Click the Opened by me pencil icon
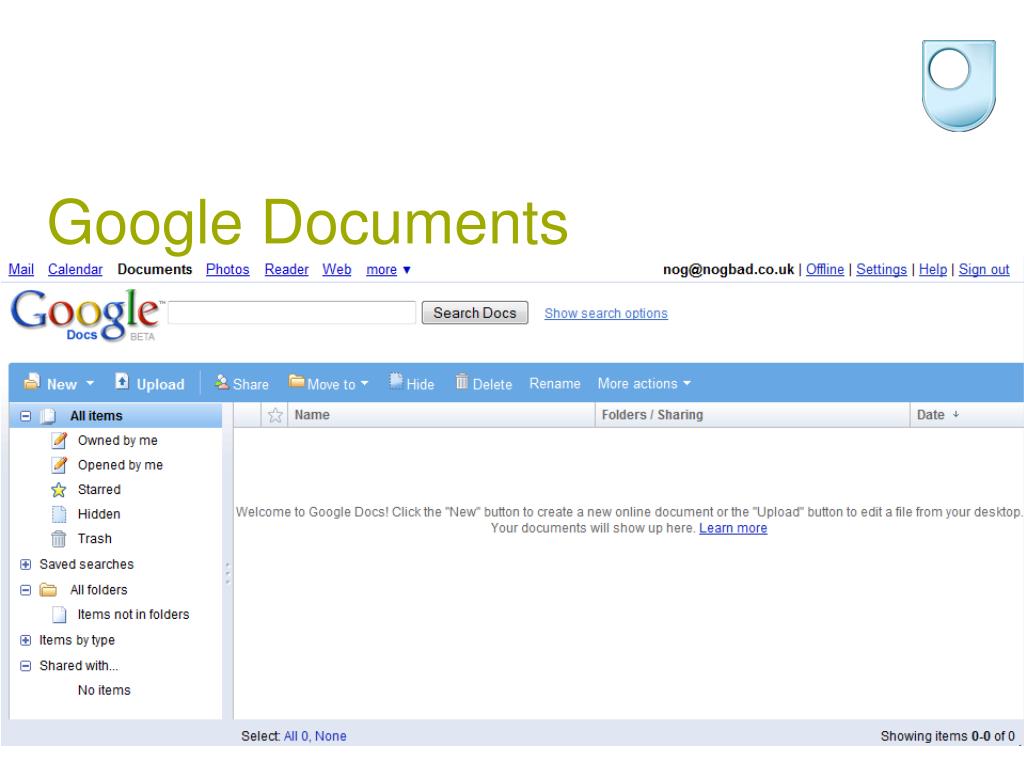The width and height of the screenshot is (1024, 768). 59,465
